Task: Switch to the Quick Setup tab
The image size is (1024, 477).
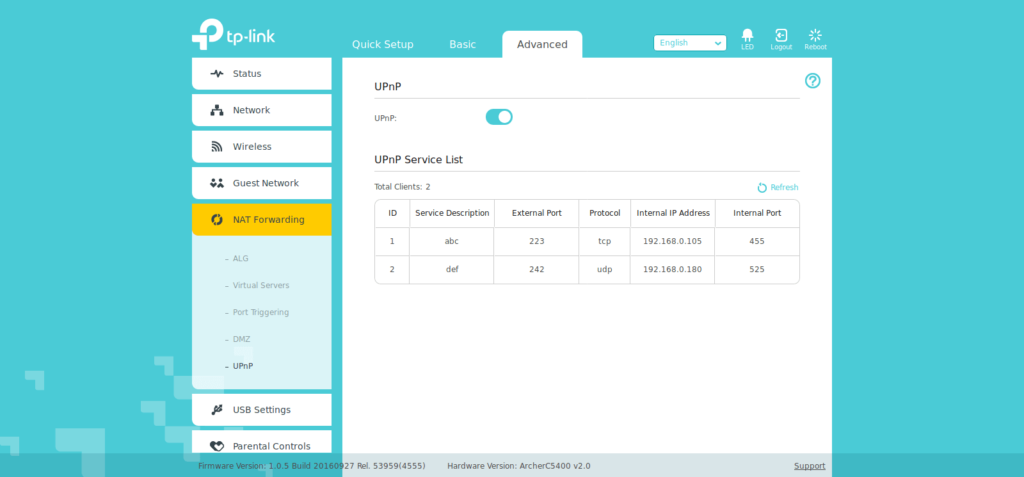Action: pyautogui.click(x=382, y=45)
